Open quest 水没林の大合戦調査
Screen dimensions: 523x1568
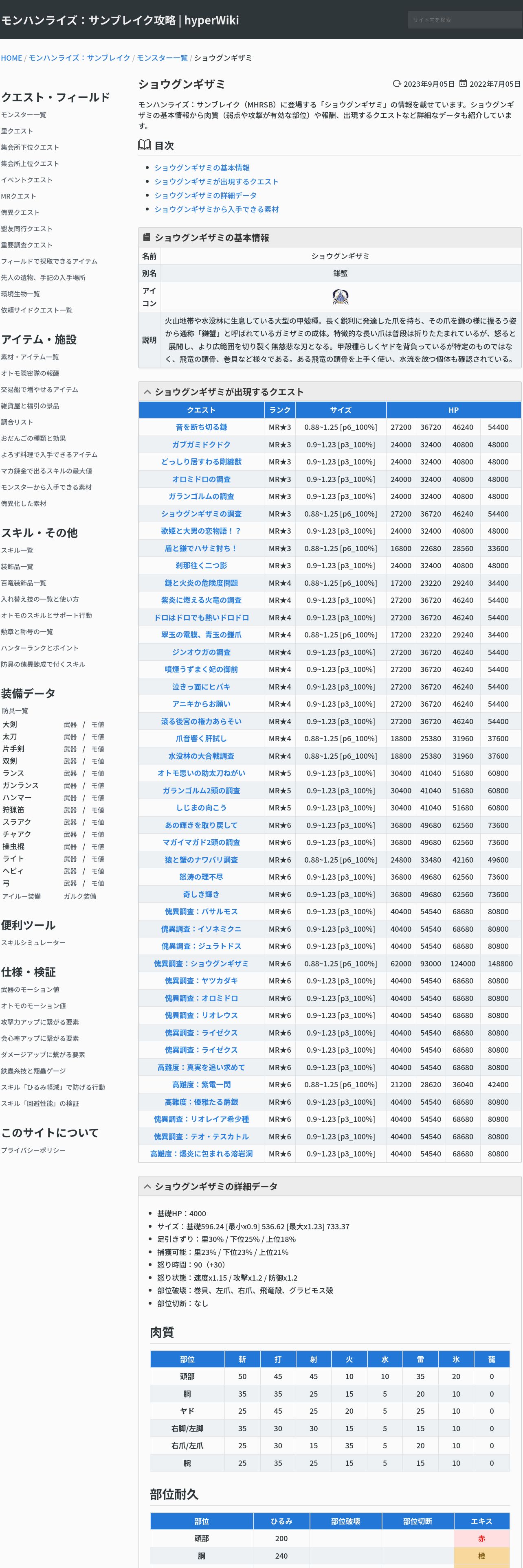(x=201, y=756)
